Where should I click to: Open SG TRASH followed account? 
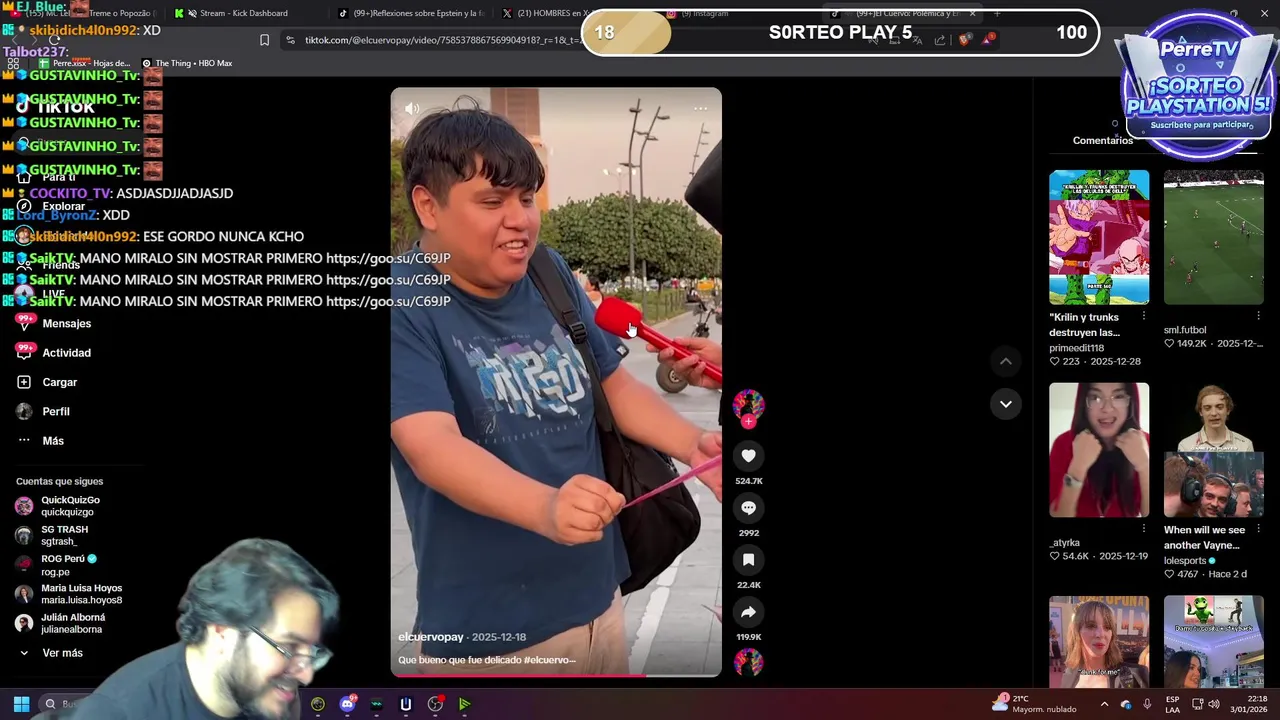tap(64, 535)
